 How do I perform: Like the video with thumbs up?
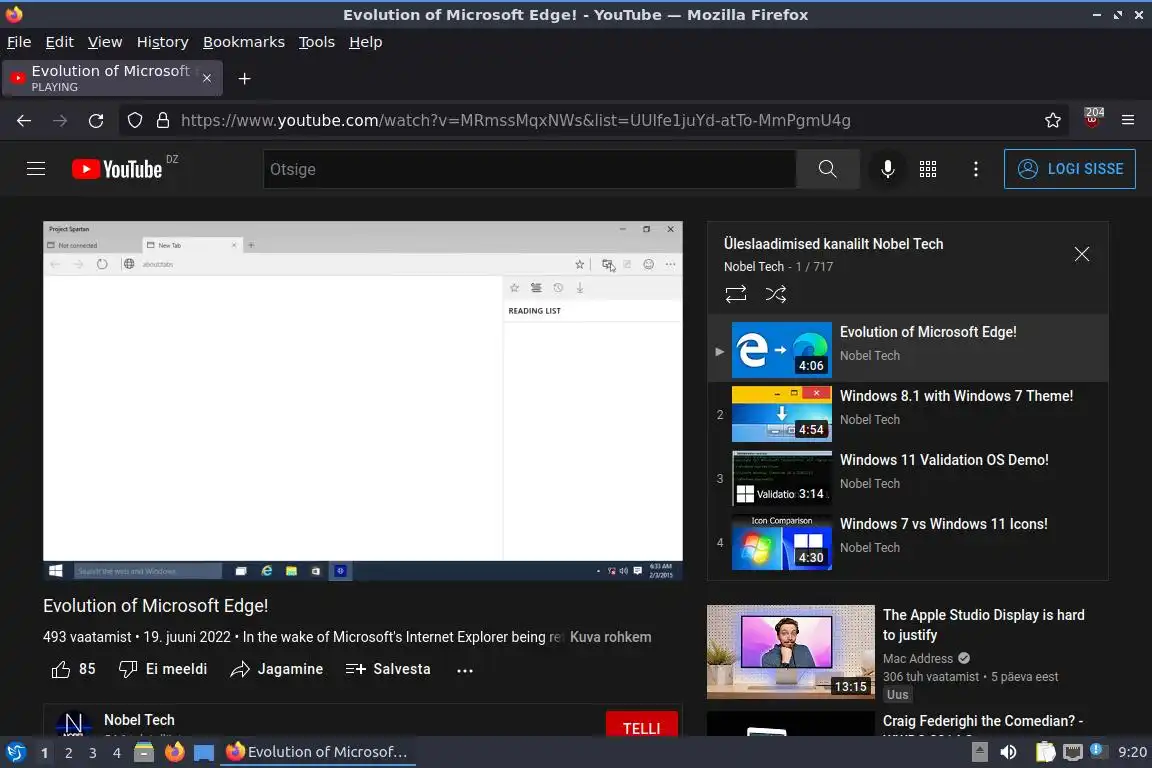click(x=73, y=669)
